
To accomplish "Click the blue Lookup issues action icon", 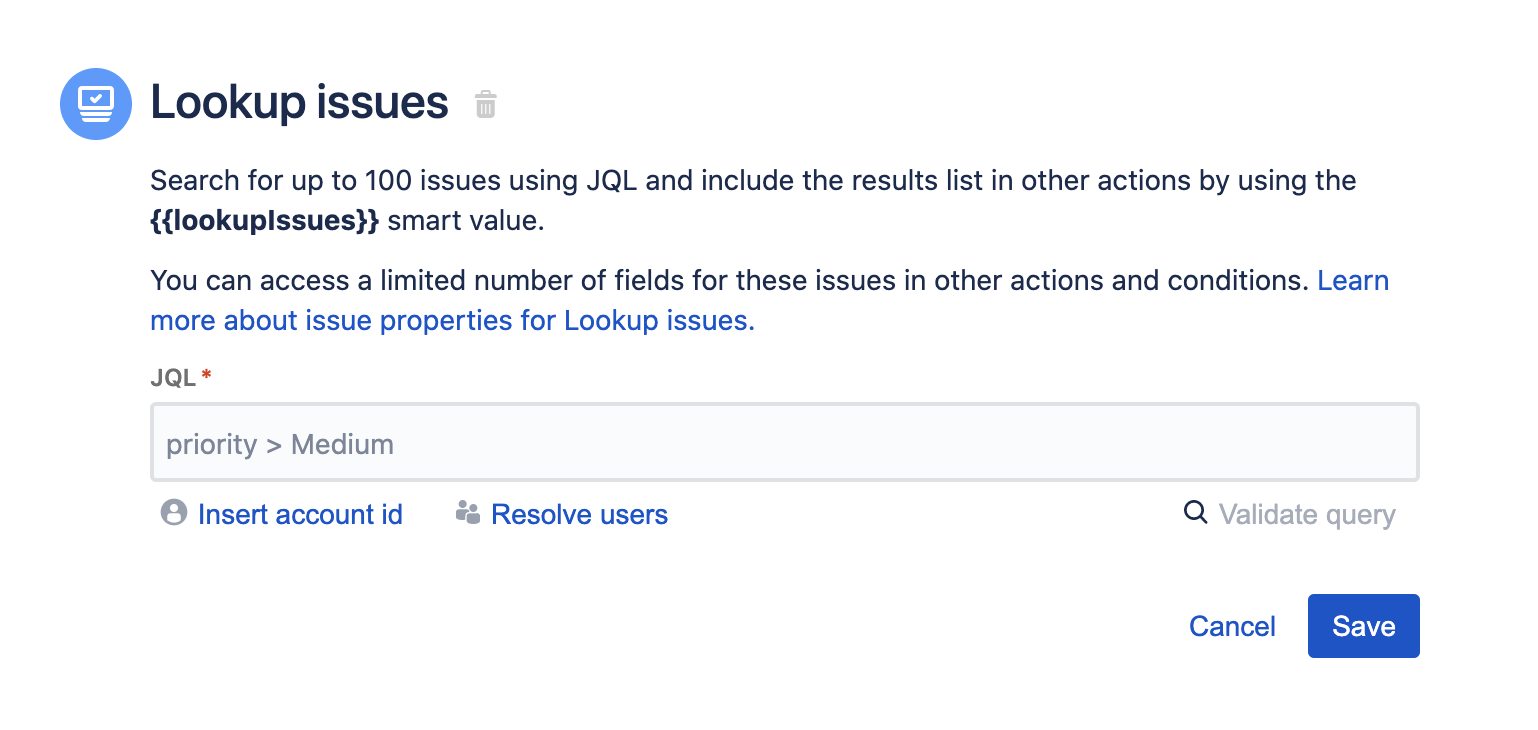I will (x=96, y=104).
